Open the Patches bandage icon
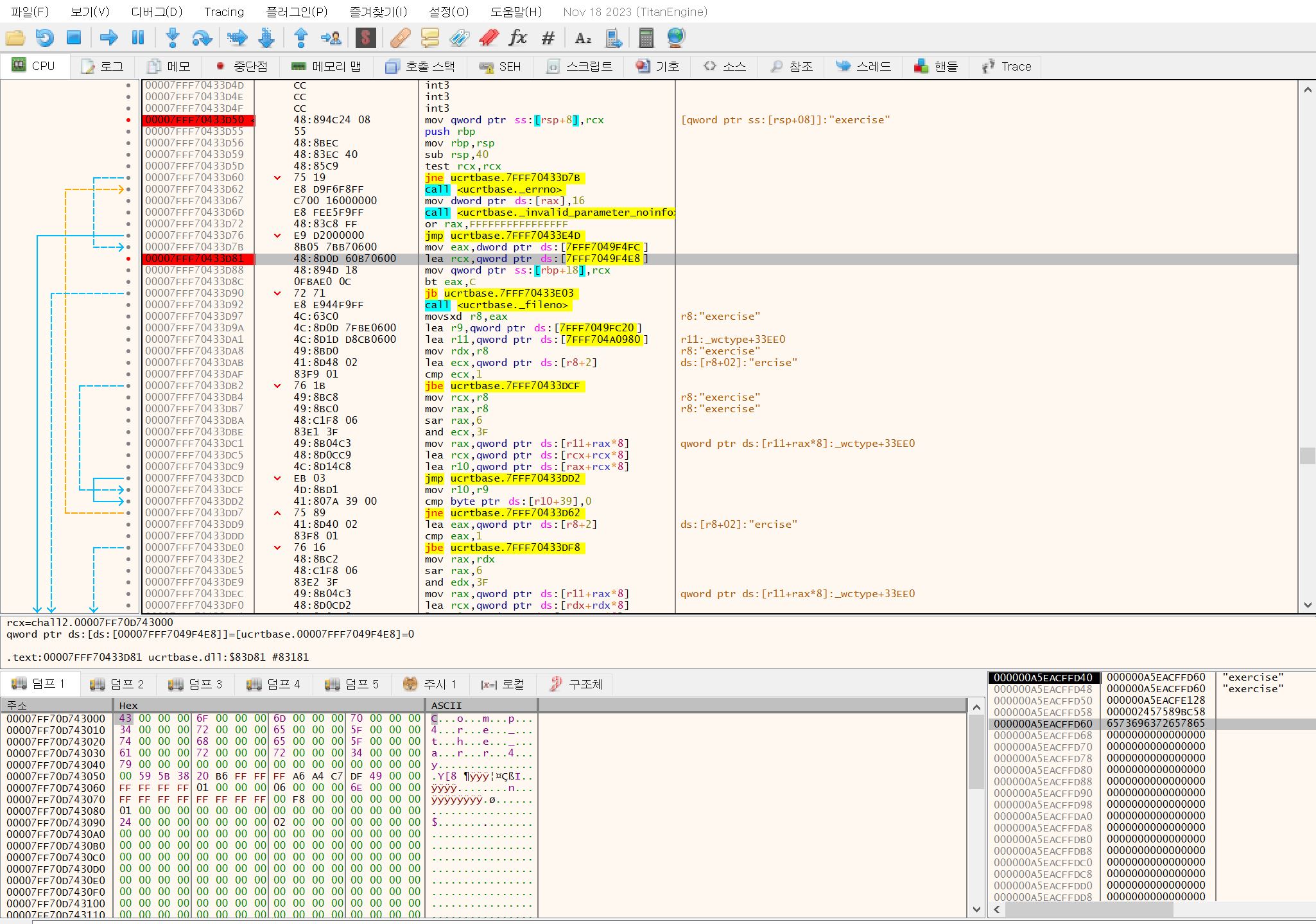The height and width of the screenshot is (924, 1316). point(400,38)
